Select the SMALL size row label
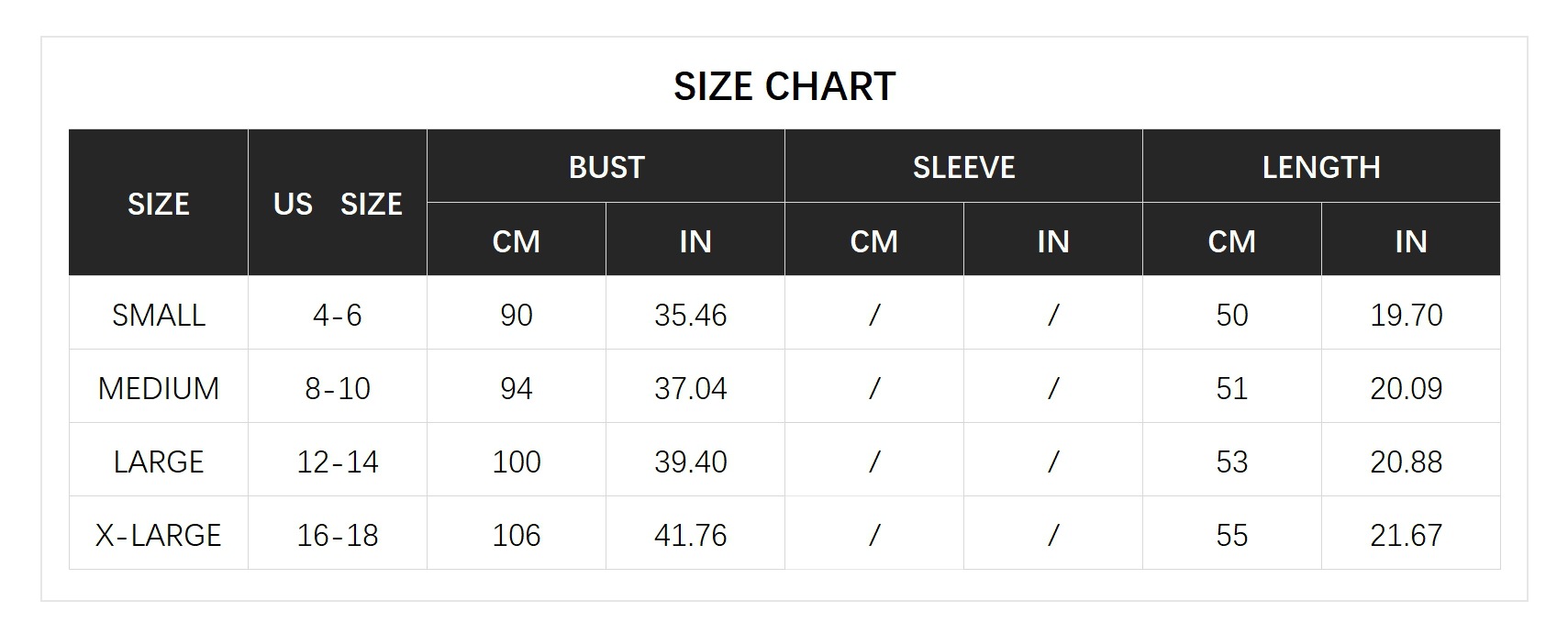This screenshot has height=634, width=1568. (x=159, y=315)
